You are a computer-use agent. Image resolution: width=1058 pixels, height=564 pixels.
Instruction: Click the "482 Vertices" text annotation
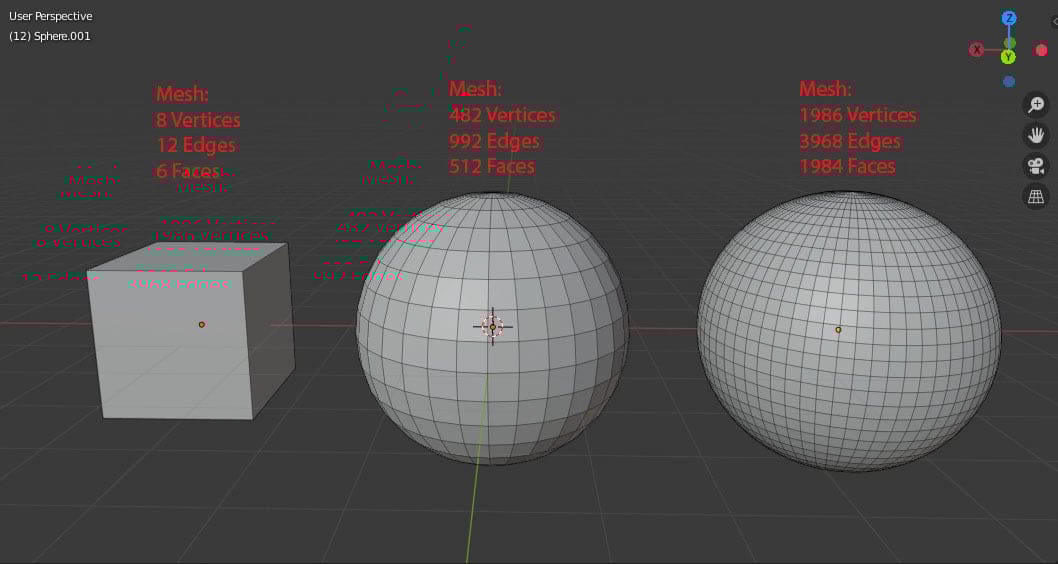tap(502, 115)
